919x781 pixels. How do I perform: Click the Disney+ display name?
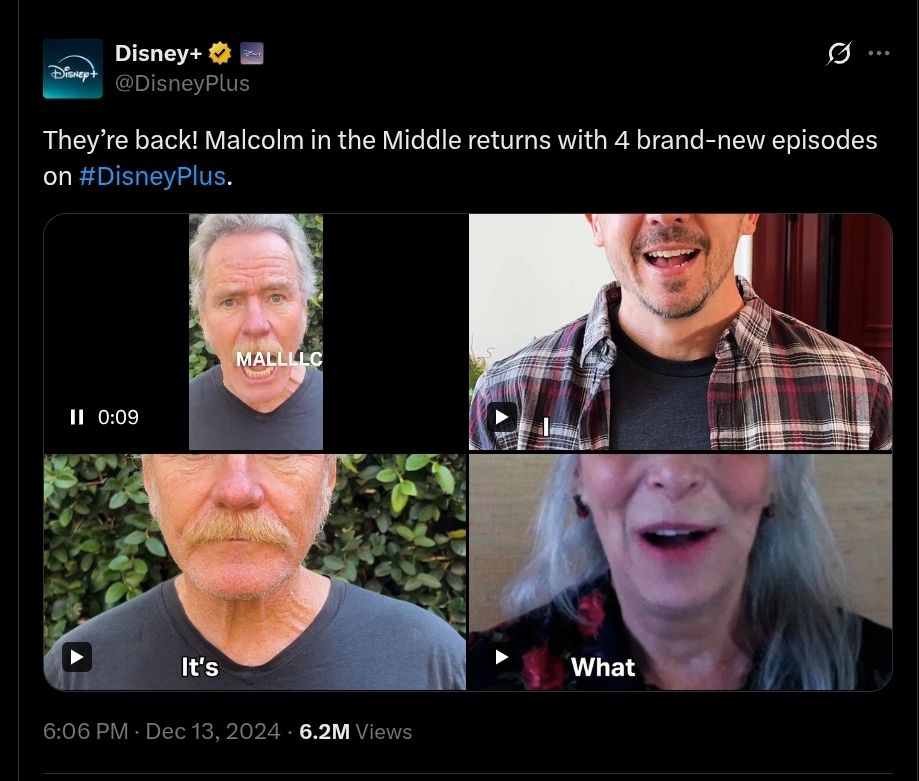point(158,53)
